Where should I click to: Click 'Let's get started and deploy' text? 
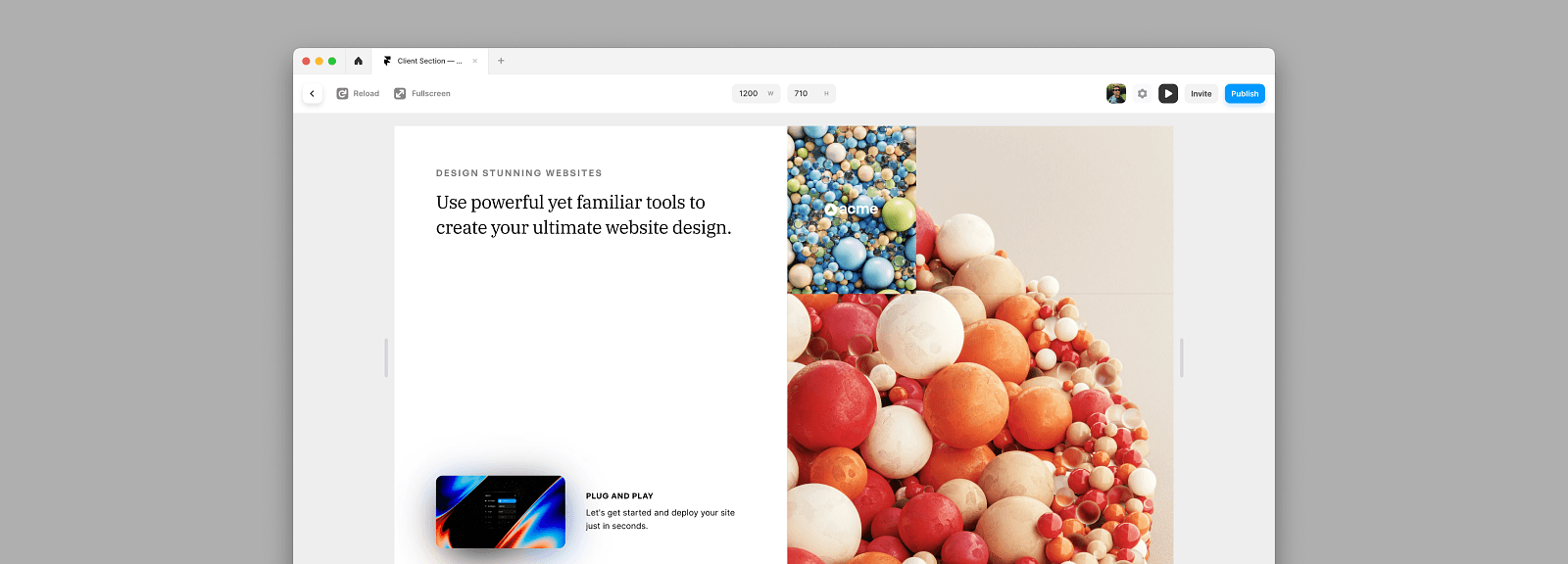pyautogui.click(x=661, y=519)
